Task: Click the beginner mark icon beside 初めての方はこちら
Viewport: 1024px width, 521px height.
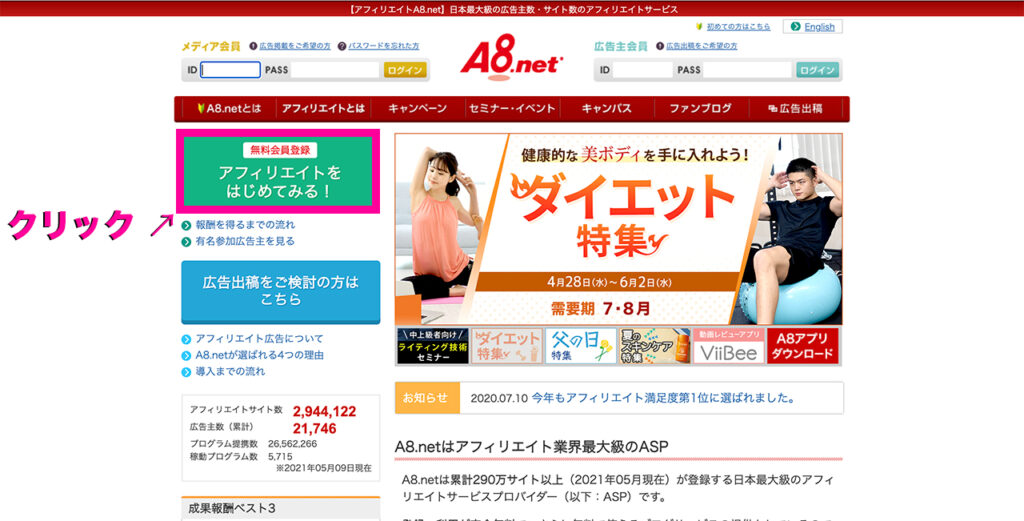Action: click(699, 27)
